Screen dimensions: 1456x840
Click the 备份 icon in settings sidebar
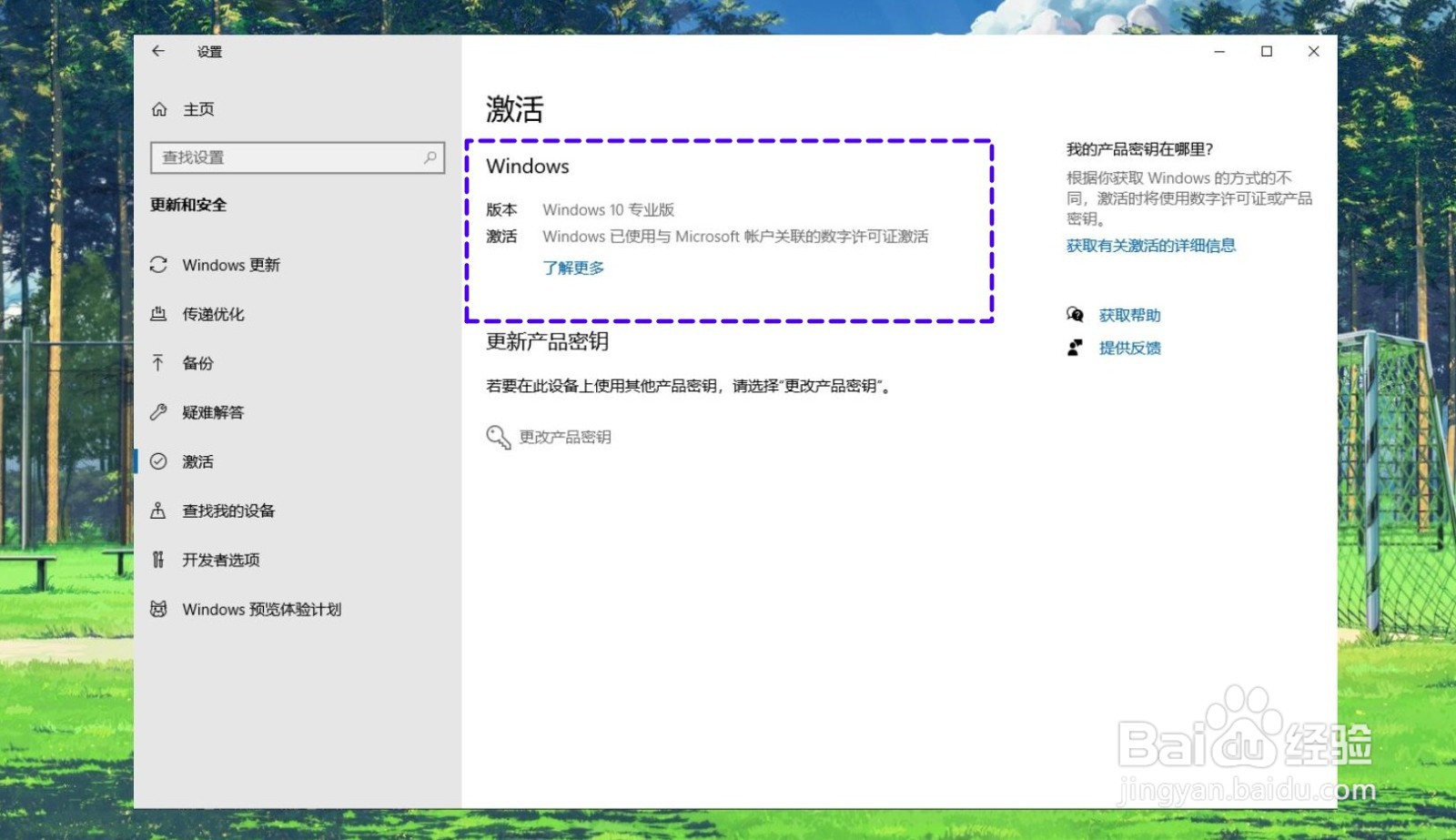click(159, 363)
